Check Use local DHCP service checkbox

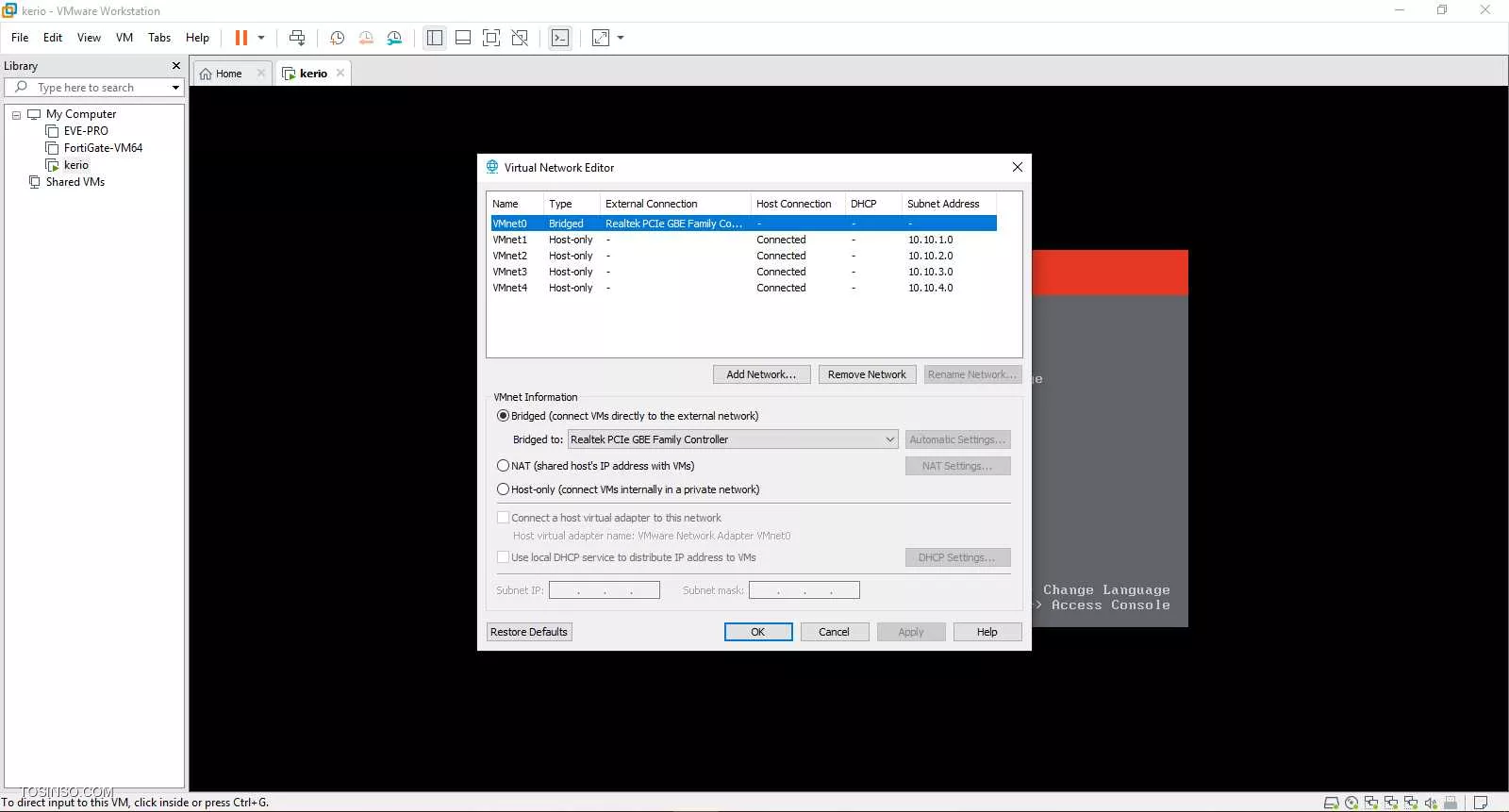click(x=503, y=557)
